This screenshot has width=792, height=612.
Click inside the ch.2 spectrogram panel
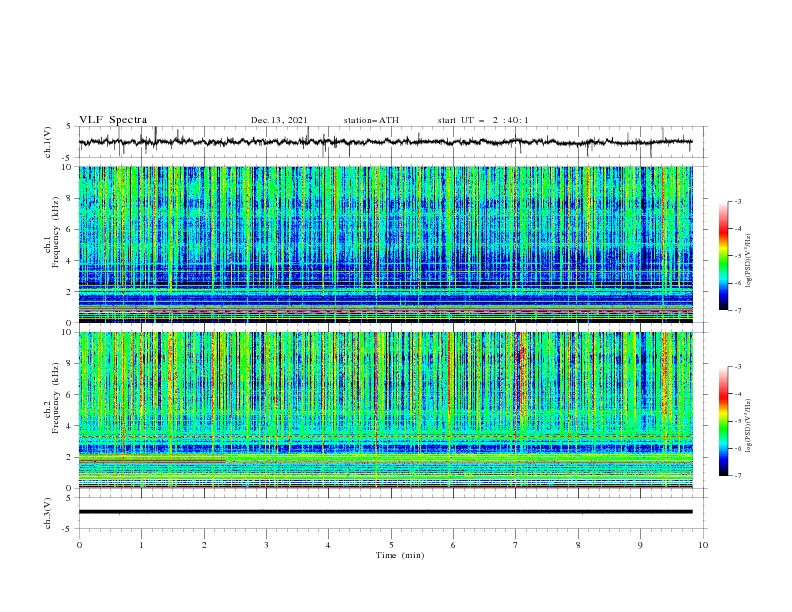click(x=385, y=410)
